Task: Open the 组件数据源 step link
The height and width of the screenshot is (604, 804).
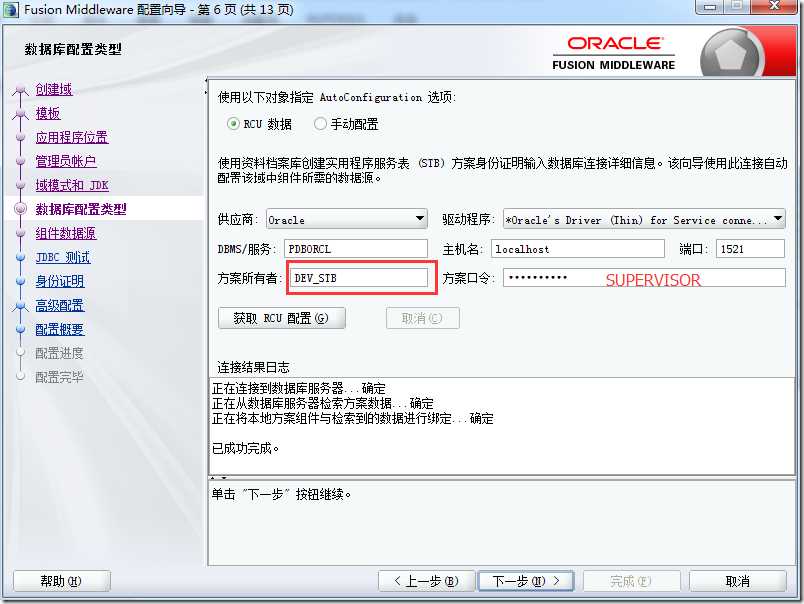Action: pos(66,233)
